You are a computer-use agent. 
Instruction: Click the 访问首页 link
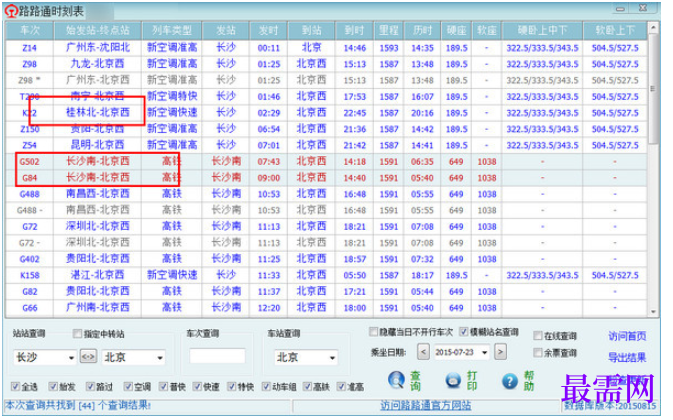(627, 336)
